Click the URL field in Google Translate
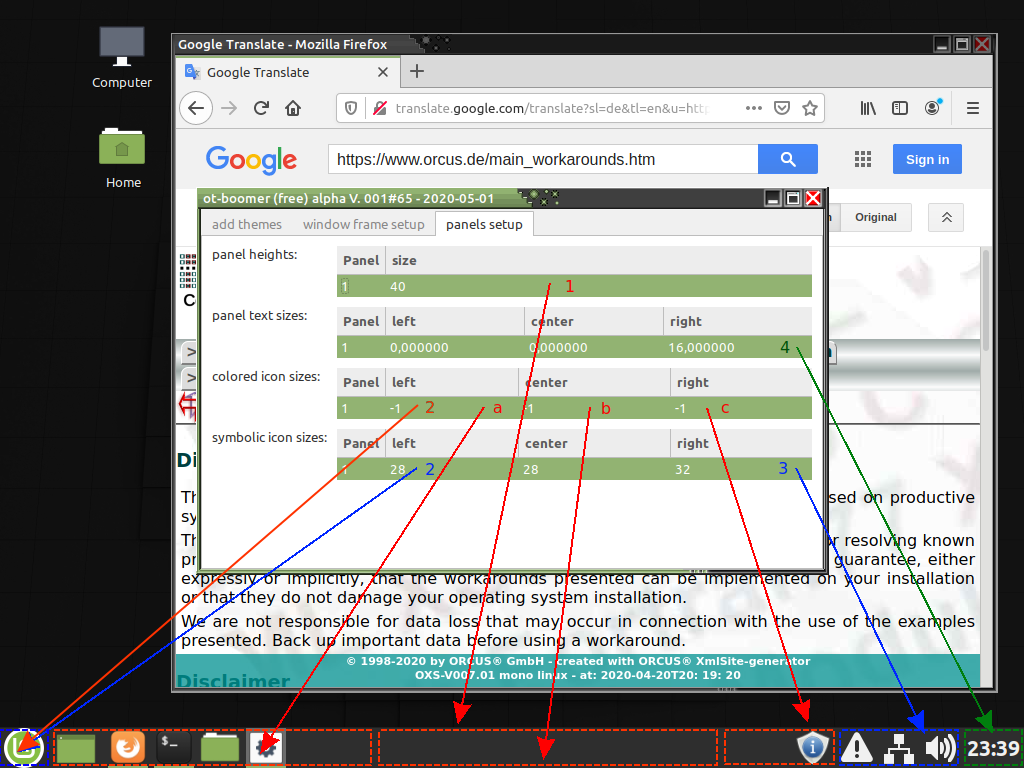This screenshot has height=768, width=1024. click(x=543, y=159)
